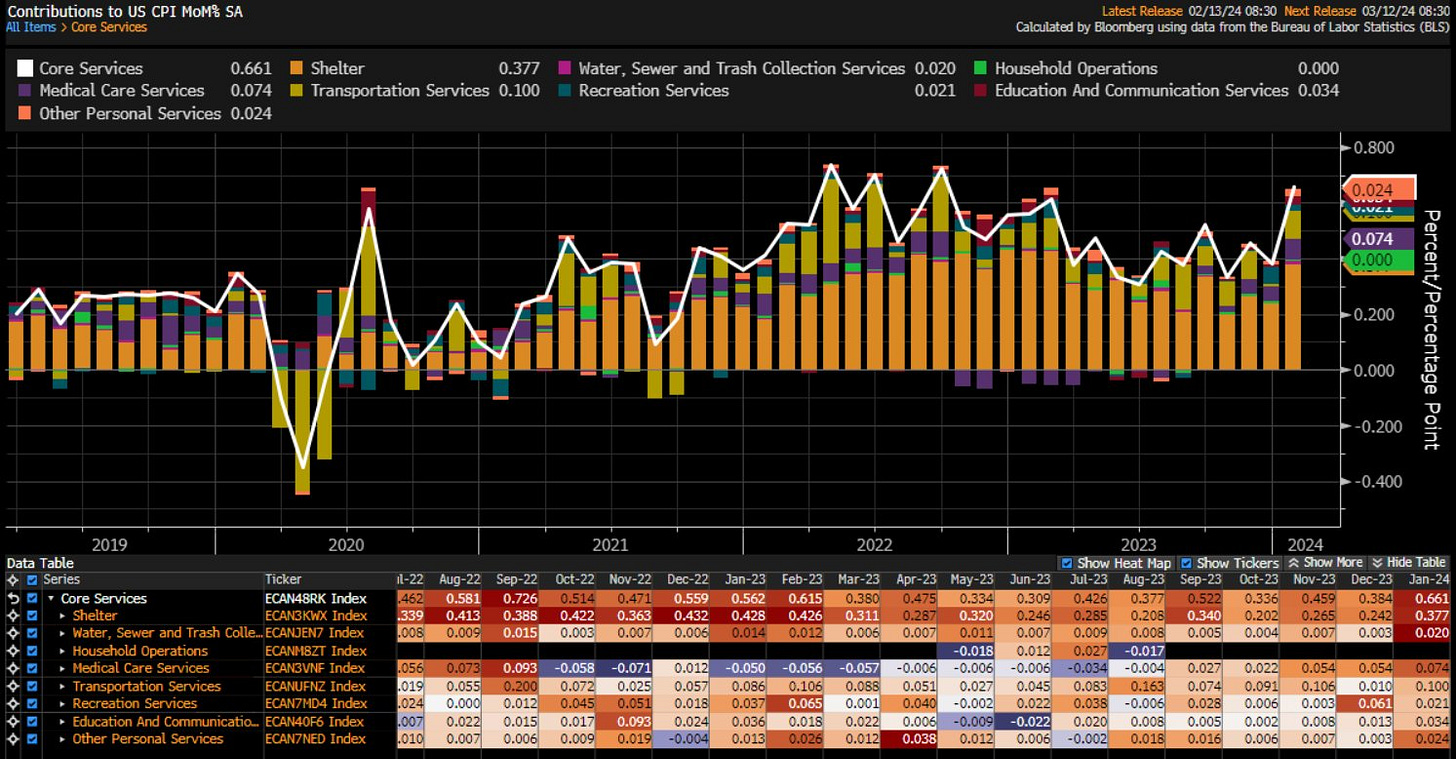Click the crosshair icon beside Transportation Services
Screen dimensions: 1456x759
pos(12,686)
